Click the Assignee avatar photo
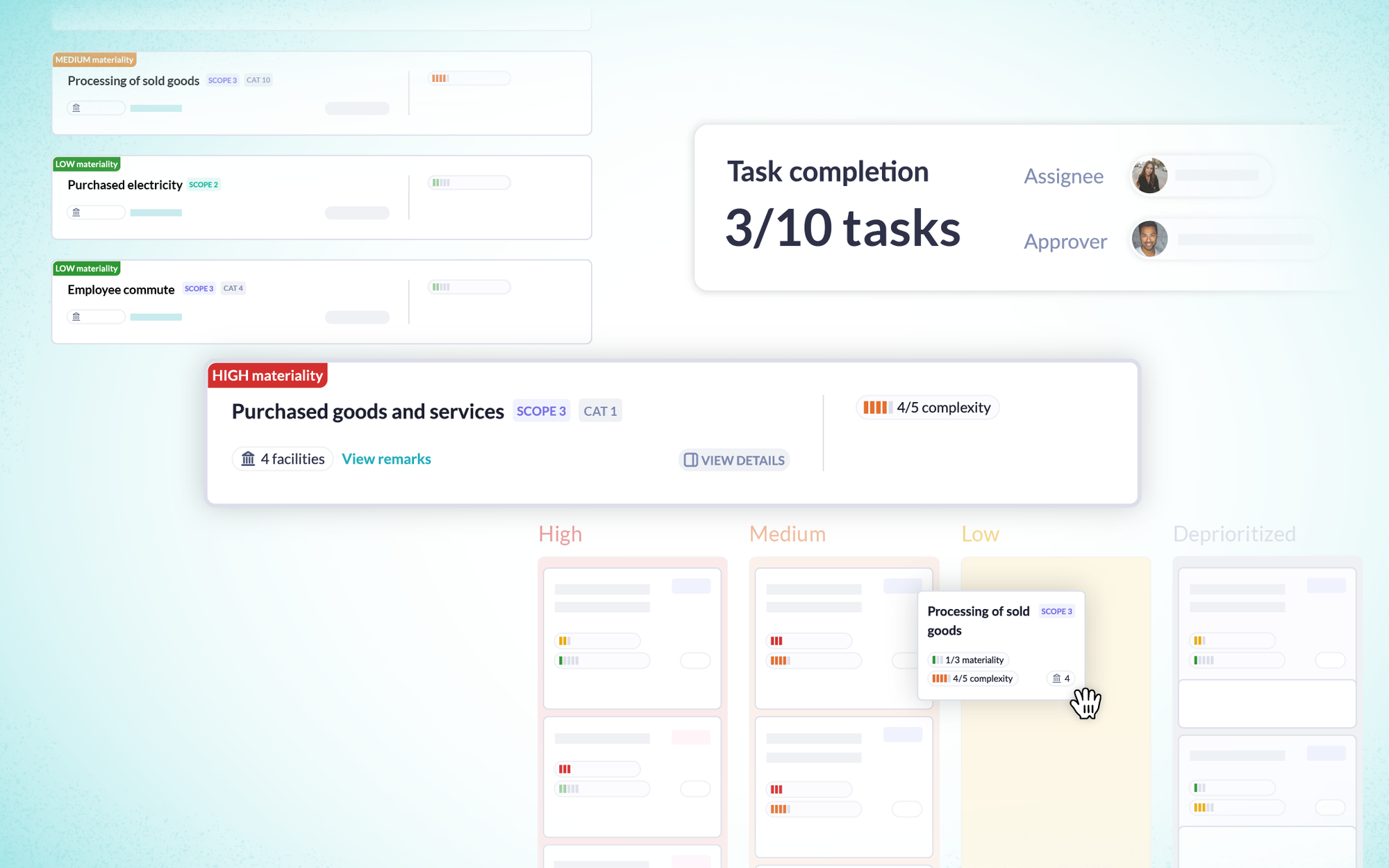 click(1149, 176)
